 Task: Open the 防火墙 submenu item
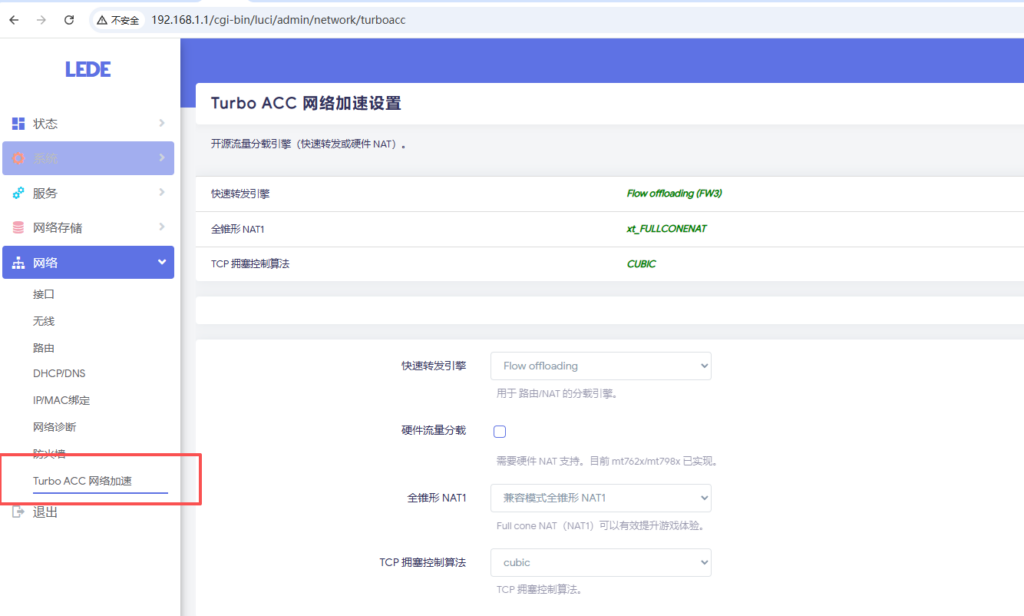[x=49, y=453]
